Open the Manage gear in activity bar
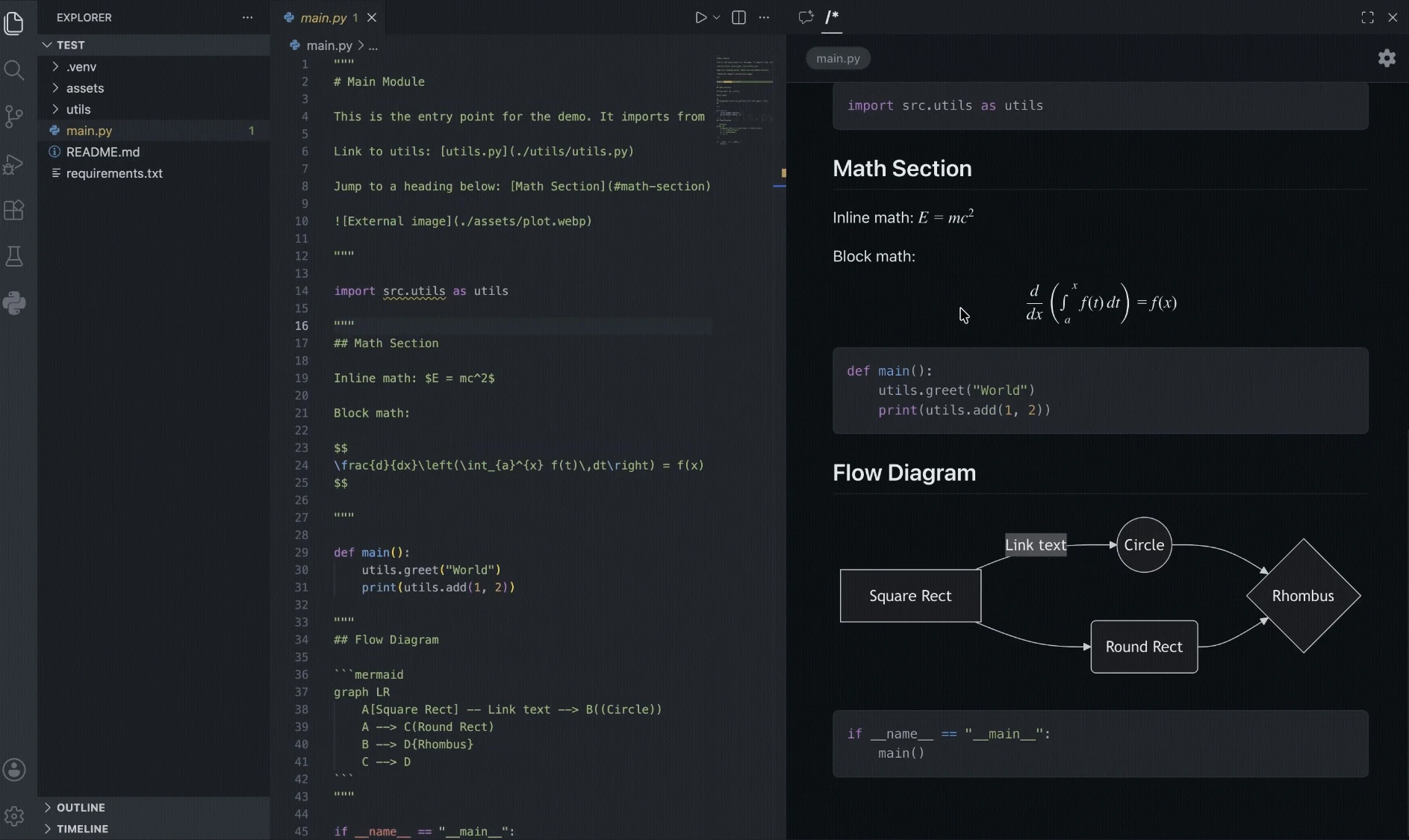Image resolution: width=1409 pixels, height=840 pixels. tap(14, 816)
